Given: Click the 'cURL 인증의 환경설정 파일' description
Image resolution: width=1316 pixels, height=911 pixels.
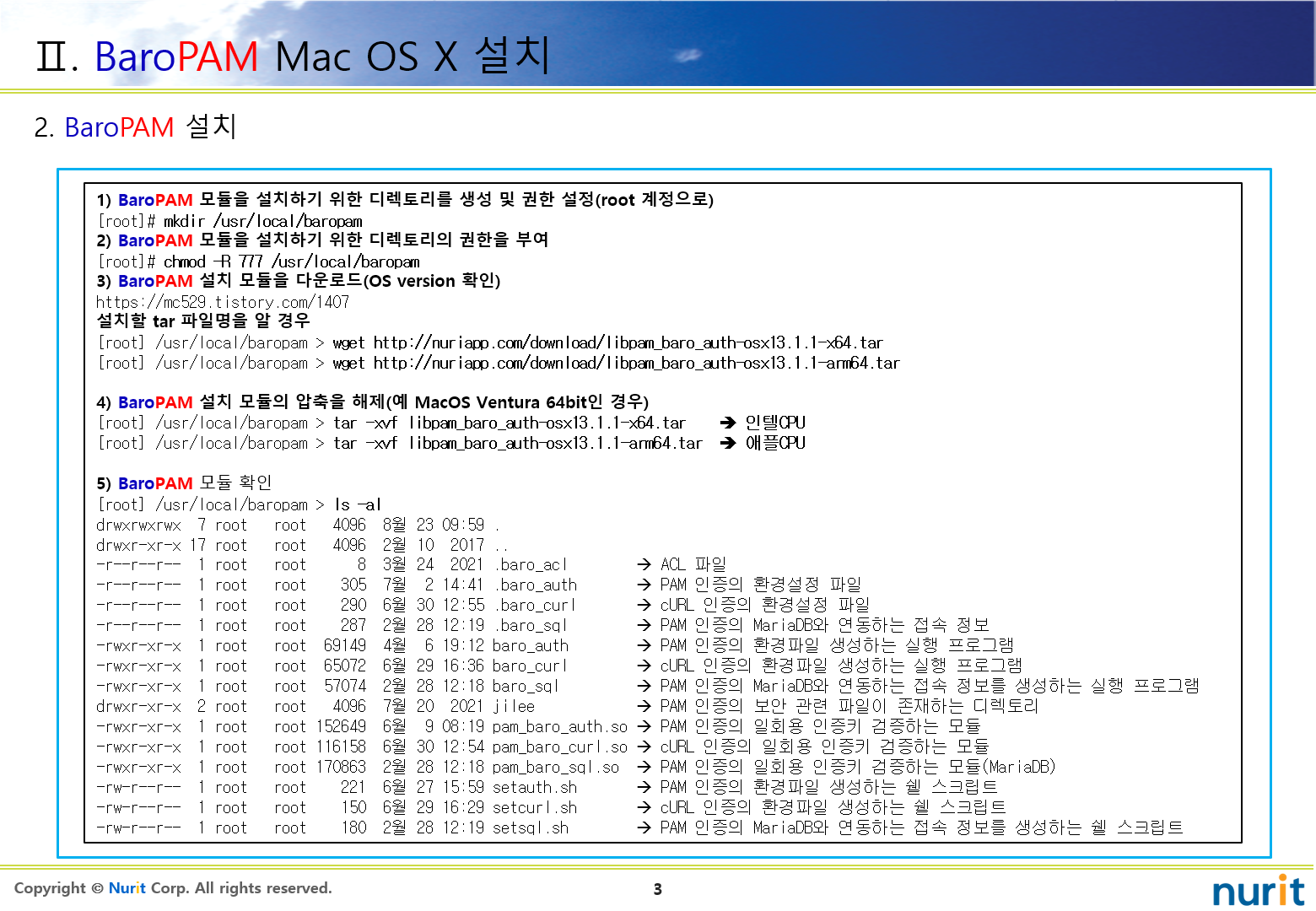Looking at the screenshot, I should pos(765,605).
